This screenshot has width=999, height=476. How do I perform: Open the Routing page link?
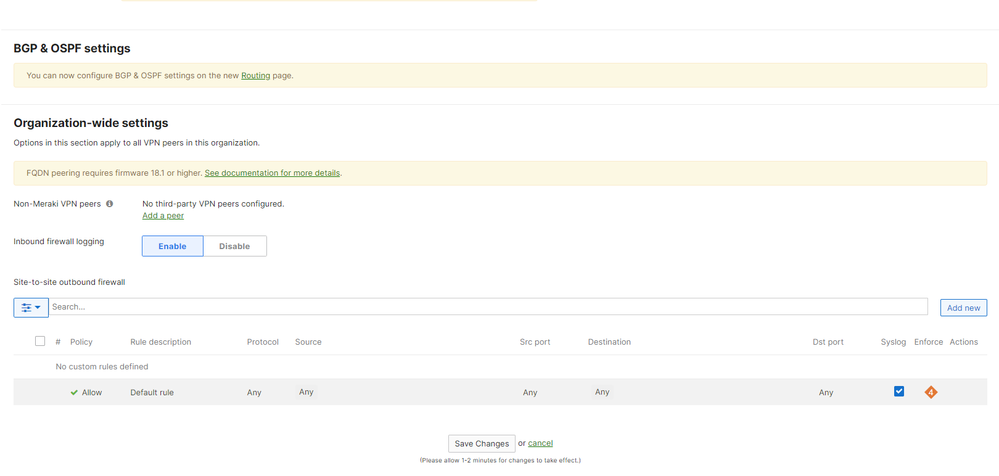255,76
